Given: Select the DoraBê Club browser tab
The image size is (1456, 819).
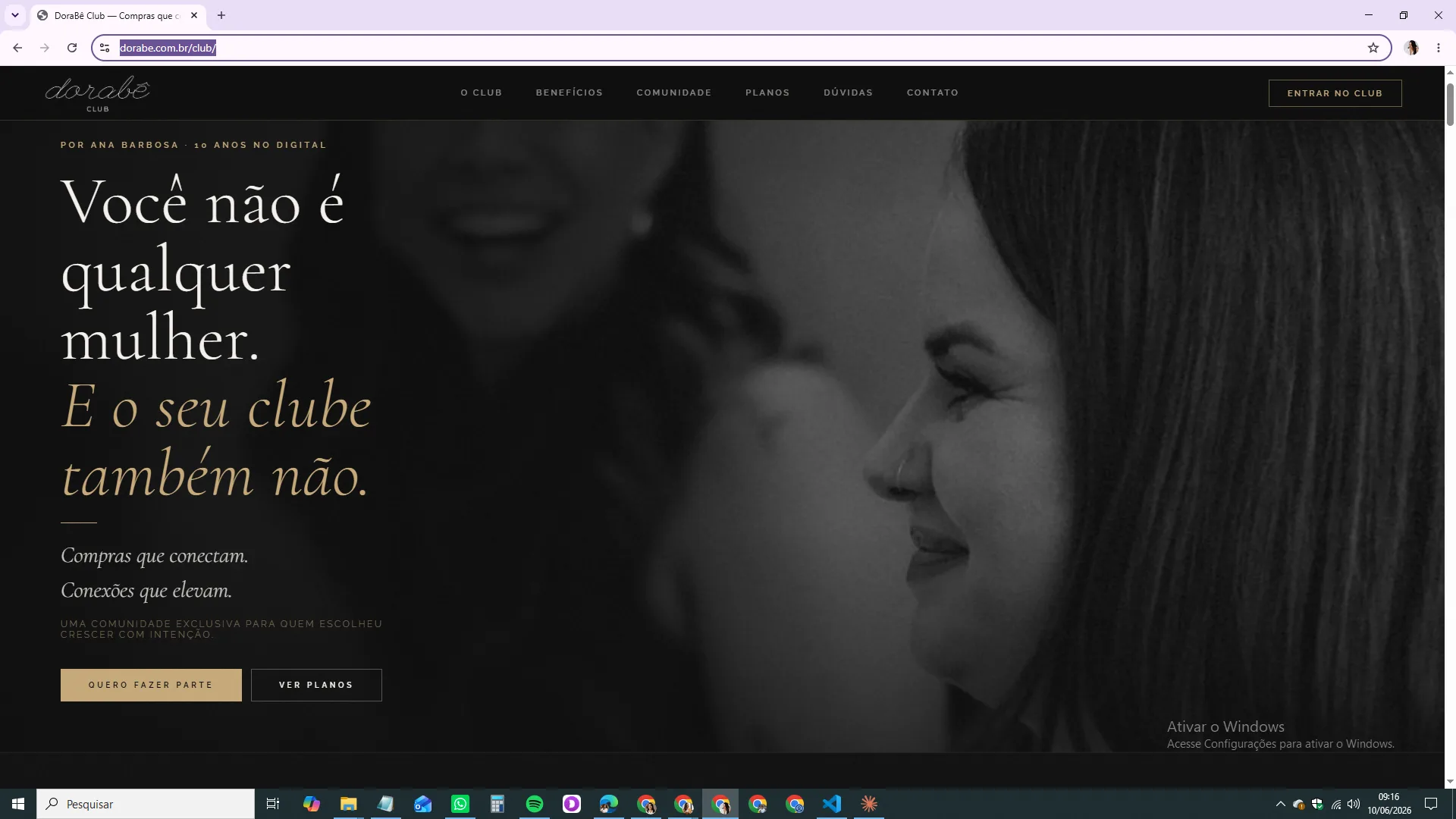Looking at the screenshot, I should point(118,15).
